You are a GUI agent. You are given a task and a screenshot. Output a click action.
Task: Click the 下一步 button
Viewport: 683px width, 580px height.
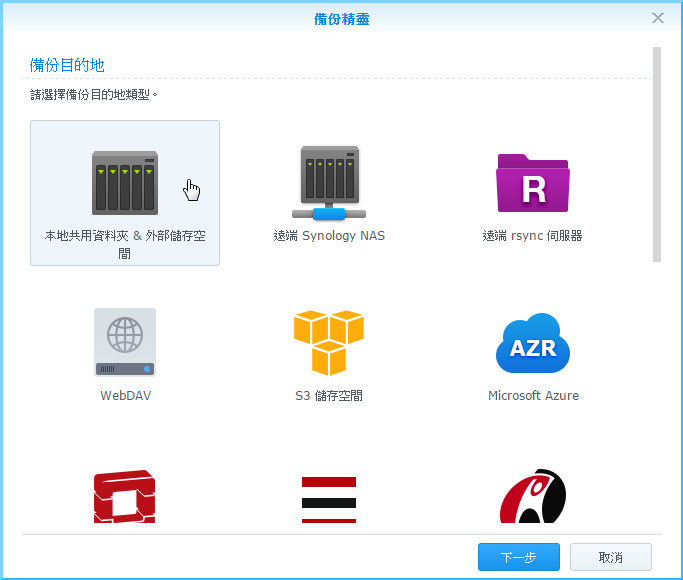tap(518, 556)
